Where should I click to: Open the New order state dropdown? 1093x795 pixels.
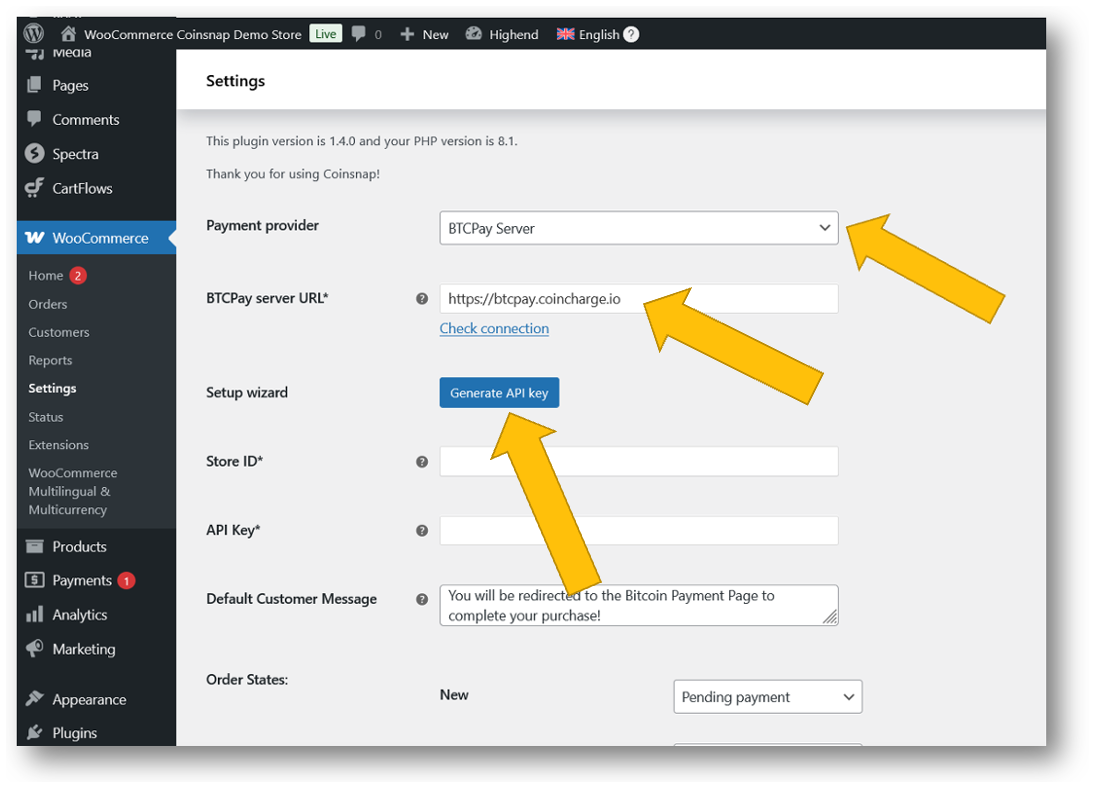[767, 697]
